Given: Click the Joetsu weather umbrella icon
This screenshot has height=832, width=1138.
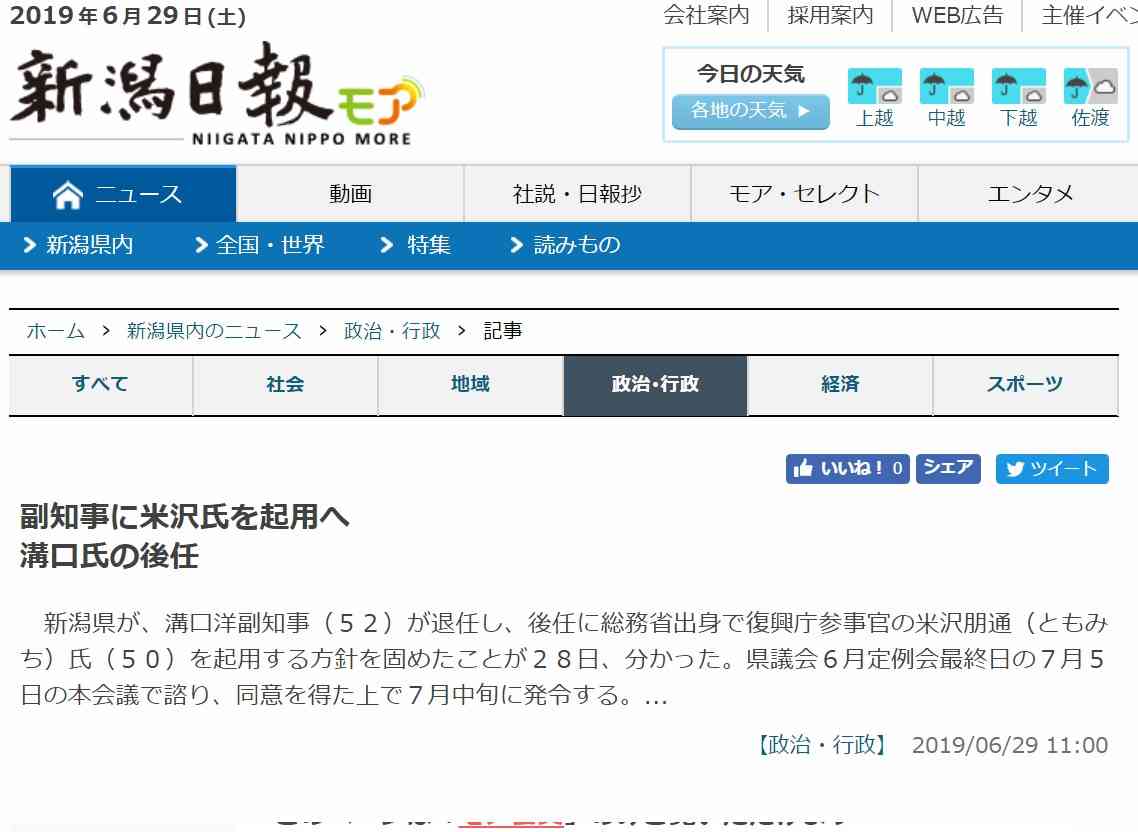Looking at the screenshot, I should pos(874,87).
